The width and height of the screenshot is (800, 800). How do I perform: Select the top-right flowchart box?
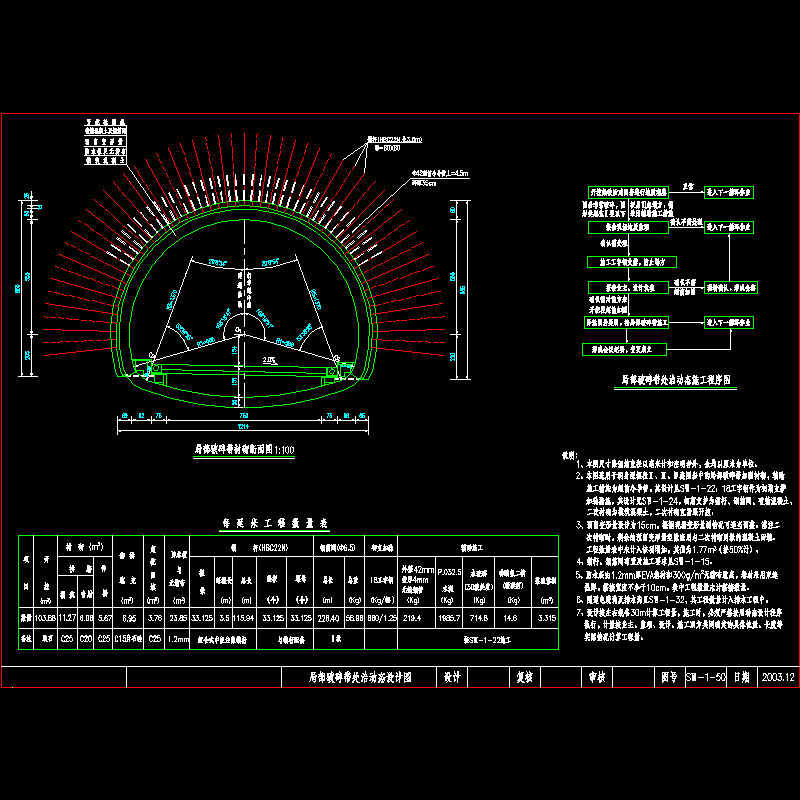pyautogui.click(x=730, y=190)
